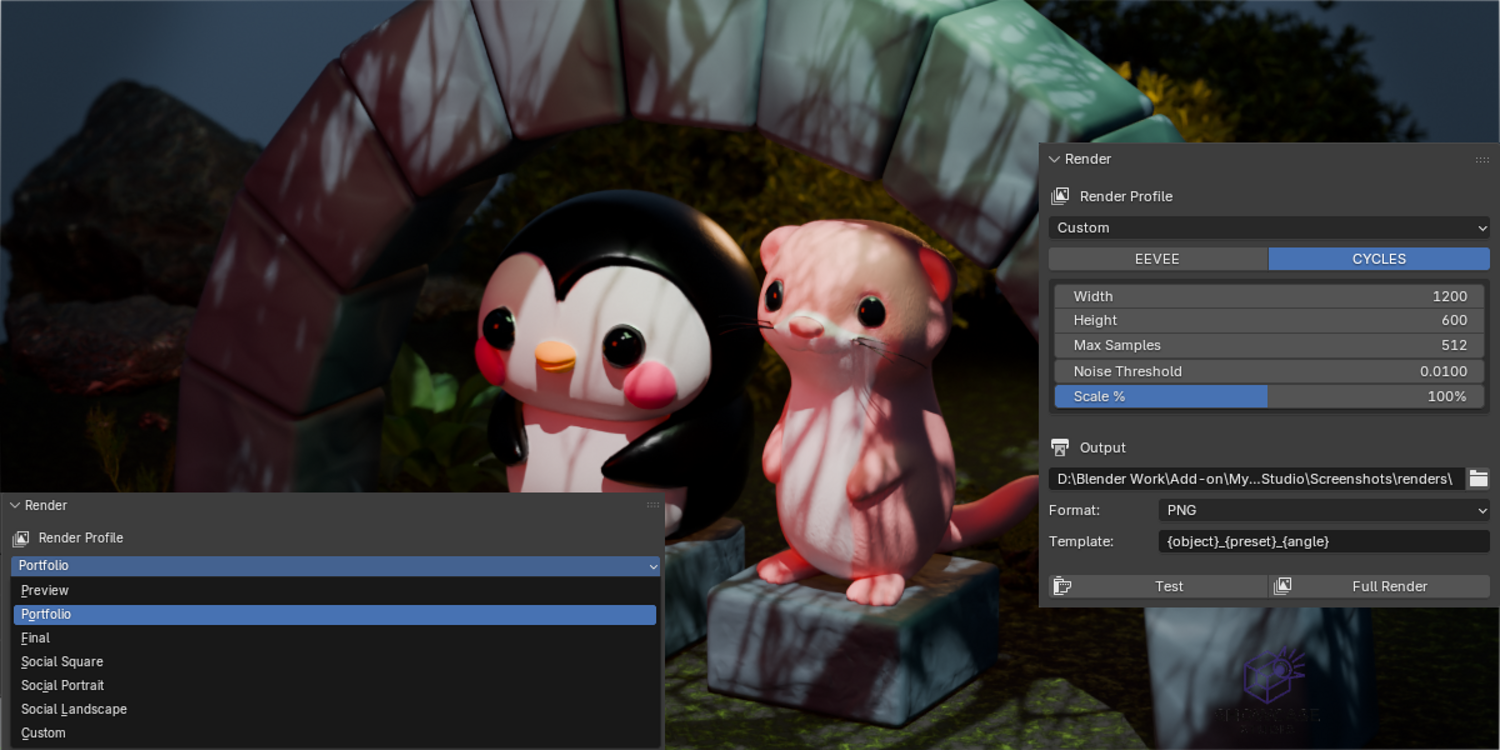Click the drag grip on the Output Render panel

point(1482,160)
